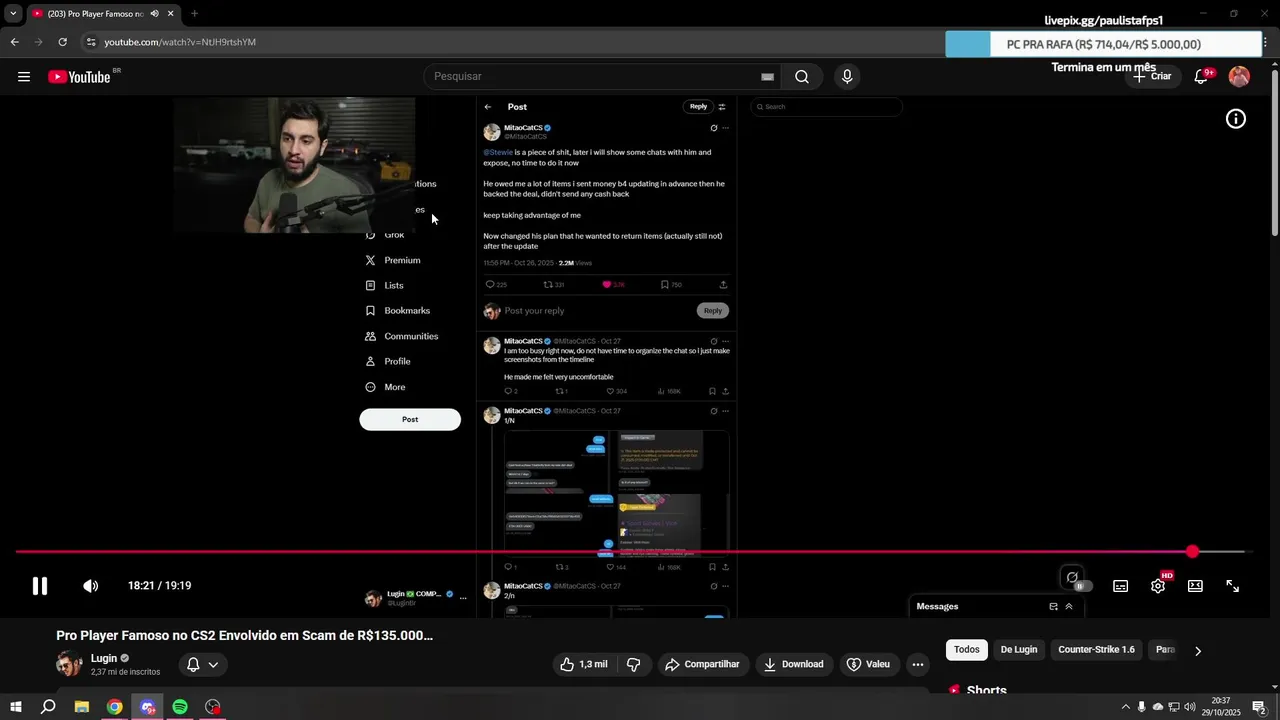Open video player settings gear
Viewport: 1280px width, 720px height.
click(1158, 586)
